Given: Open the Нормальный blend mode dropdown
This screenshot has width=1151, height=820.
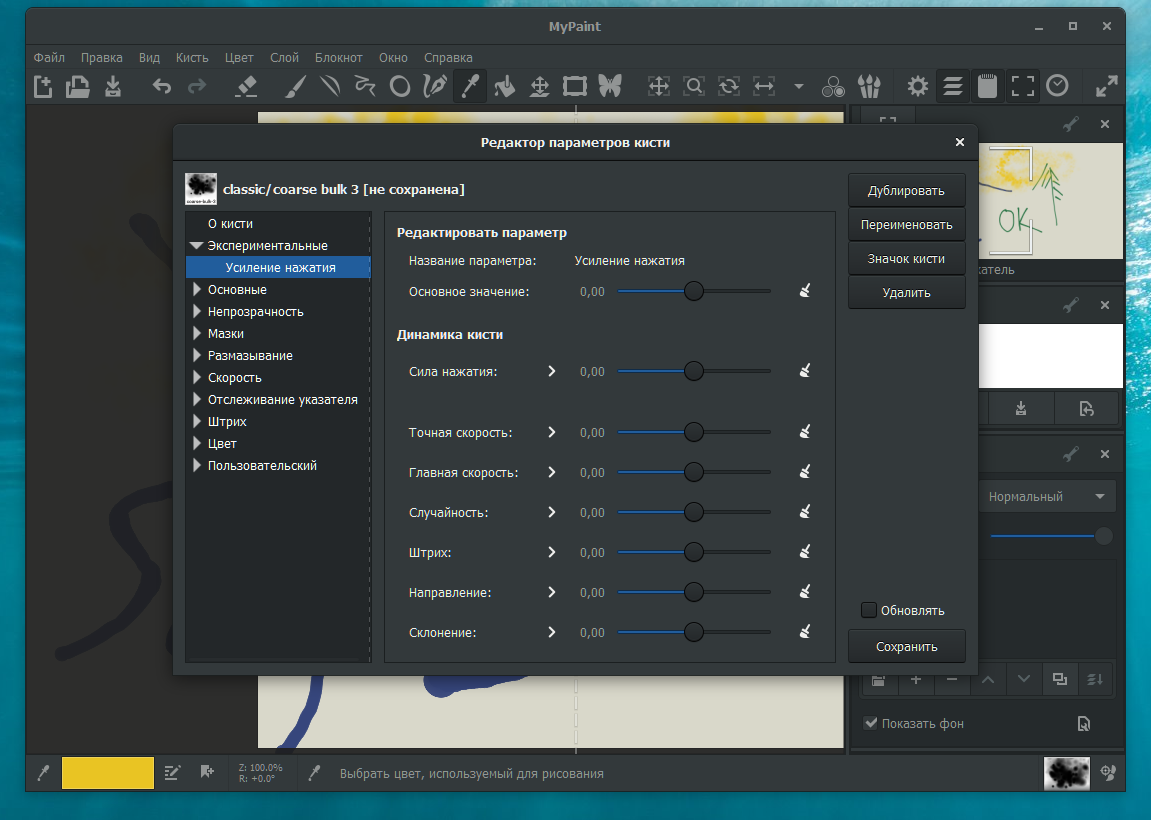Looking at the screenshot, I should [x=1047, y=496].
